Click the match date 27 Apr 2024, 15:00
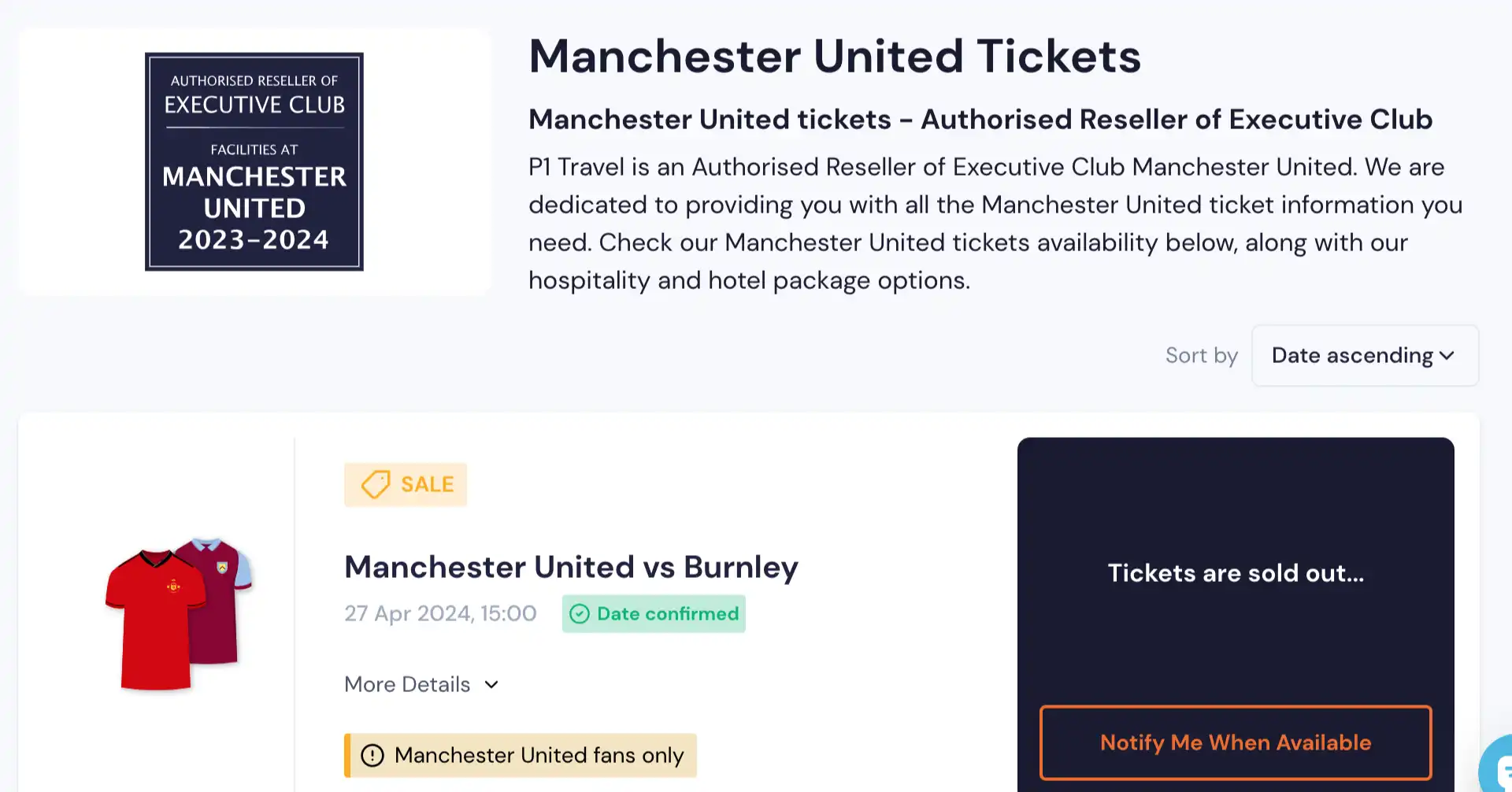Viewport: 1512px width, 792px height. coord(440,613)
